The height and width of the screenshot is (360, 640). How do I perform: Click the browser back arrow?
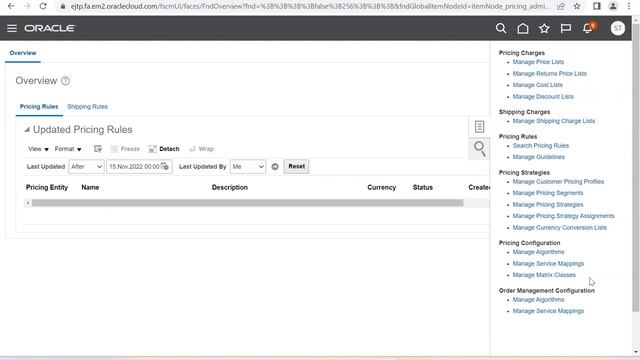[x=11, y=6]
